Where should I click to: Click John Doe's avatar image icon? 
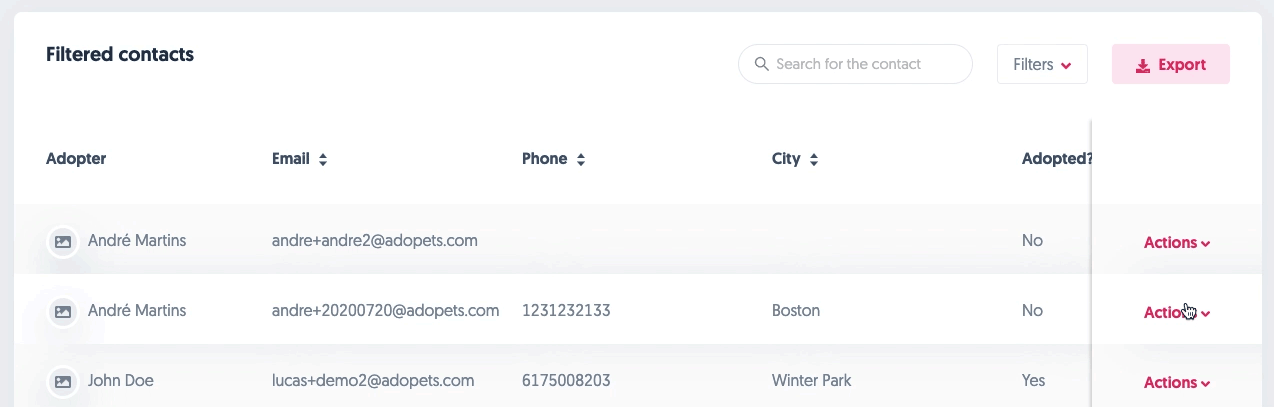[63, 381]
